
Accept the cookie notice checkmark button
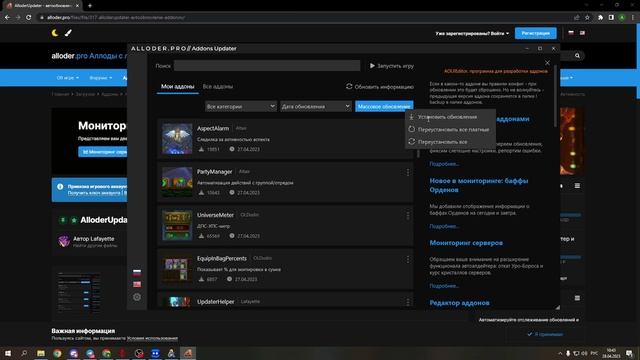pos(545,334)
